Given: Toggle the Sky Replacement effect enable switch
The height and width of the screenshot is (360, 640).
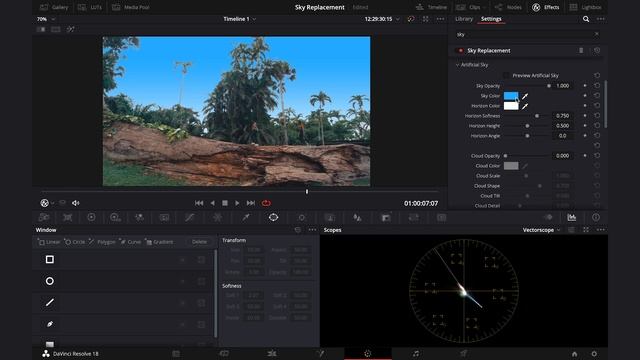Looking at the screenshot, I should pyautogui.click(x=461, y=51).
